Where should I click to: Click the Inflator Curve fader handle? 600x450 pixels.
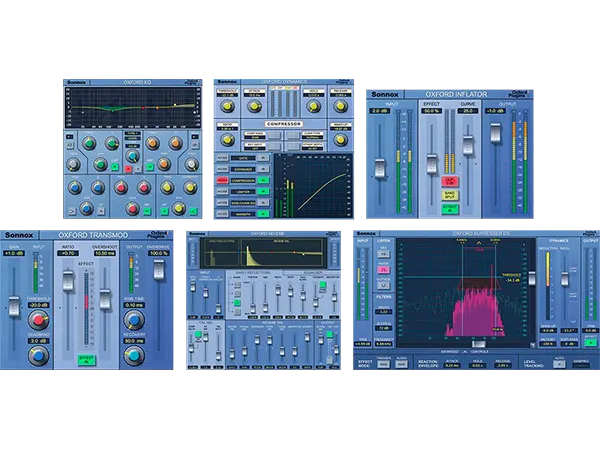pyautogui.click(x=468, y=145)
